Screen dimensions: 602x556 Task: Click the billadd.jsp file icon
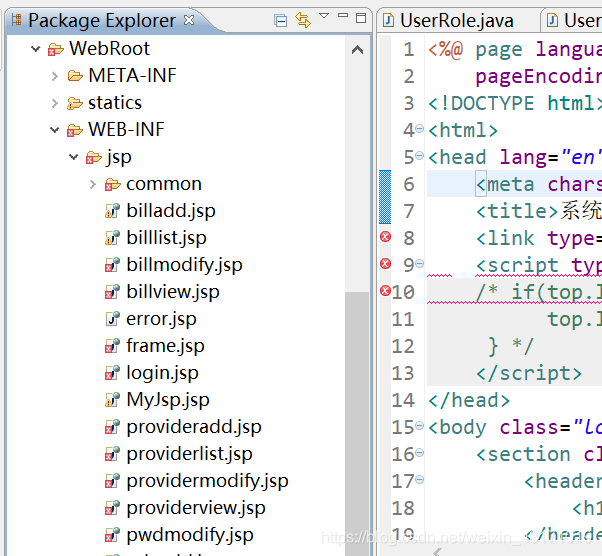112,210
